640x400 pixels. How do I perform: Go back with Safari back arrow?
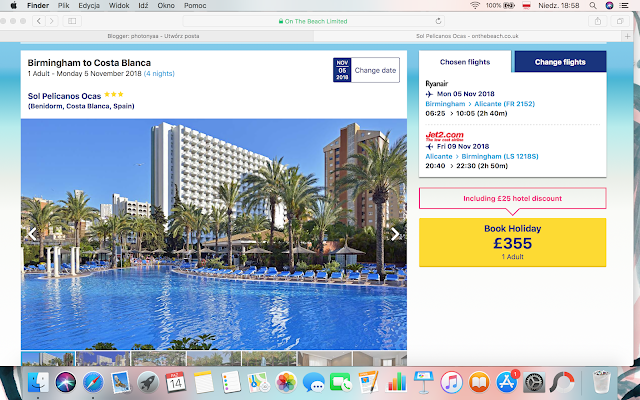[x=39, y=21]
